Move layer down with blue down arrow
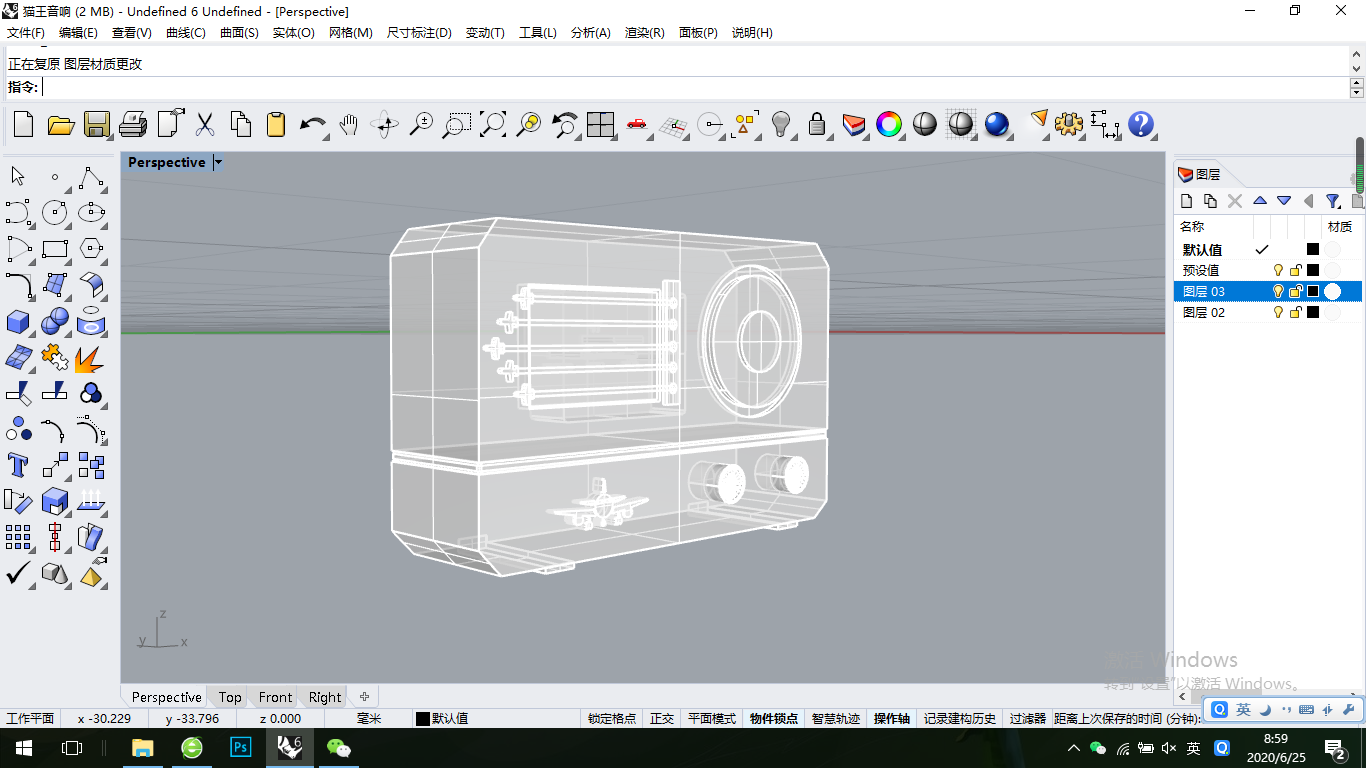 pos(1284,201)
